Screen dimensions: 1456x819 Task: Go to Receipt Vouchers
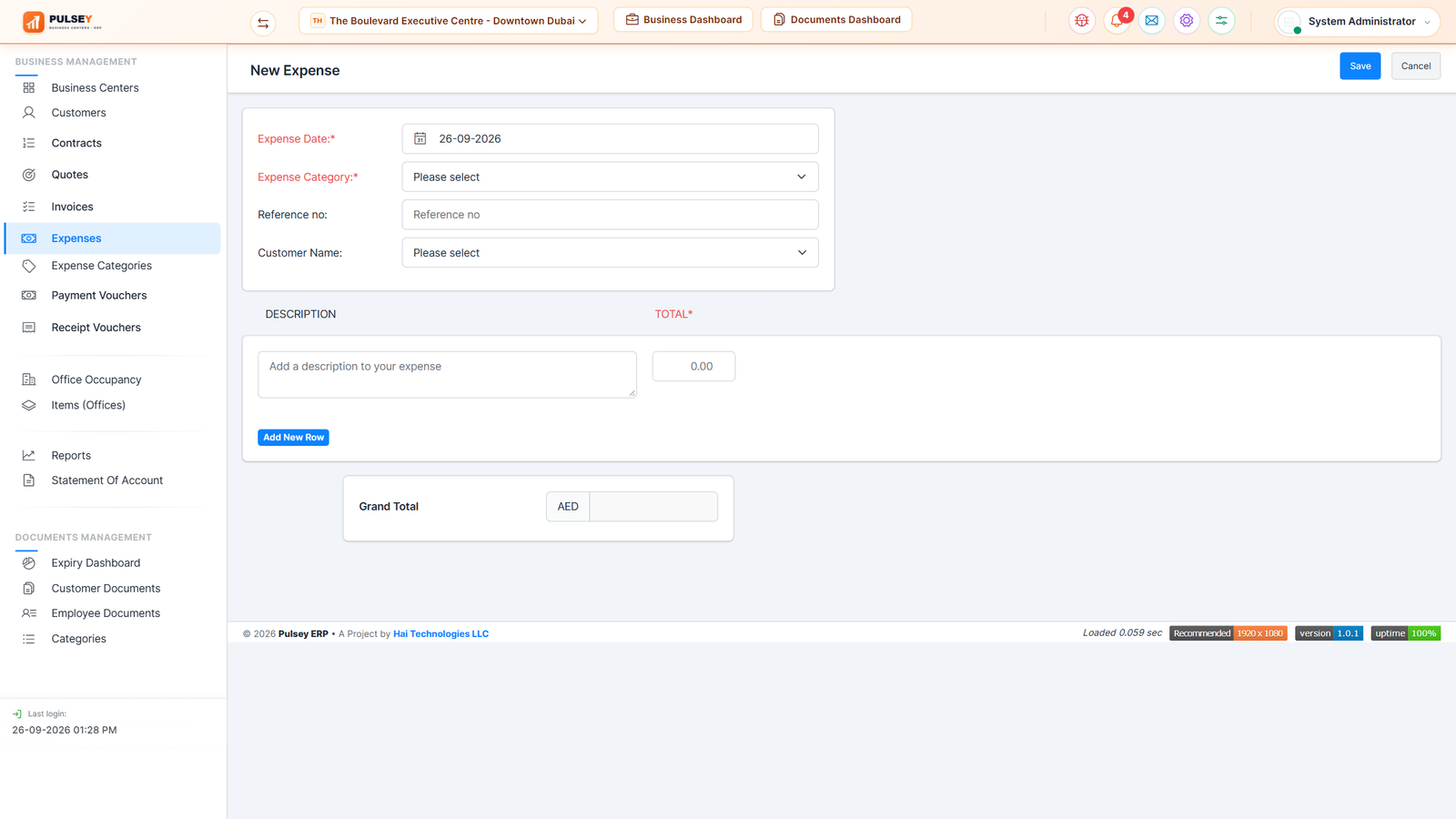click(x=96, y=328)
